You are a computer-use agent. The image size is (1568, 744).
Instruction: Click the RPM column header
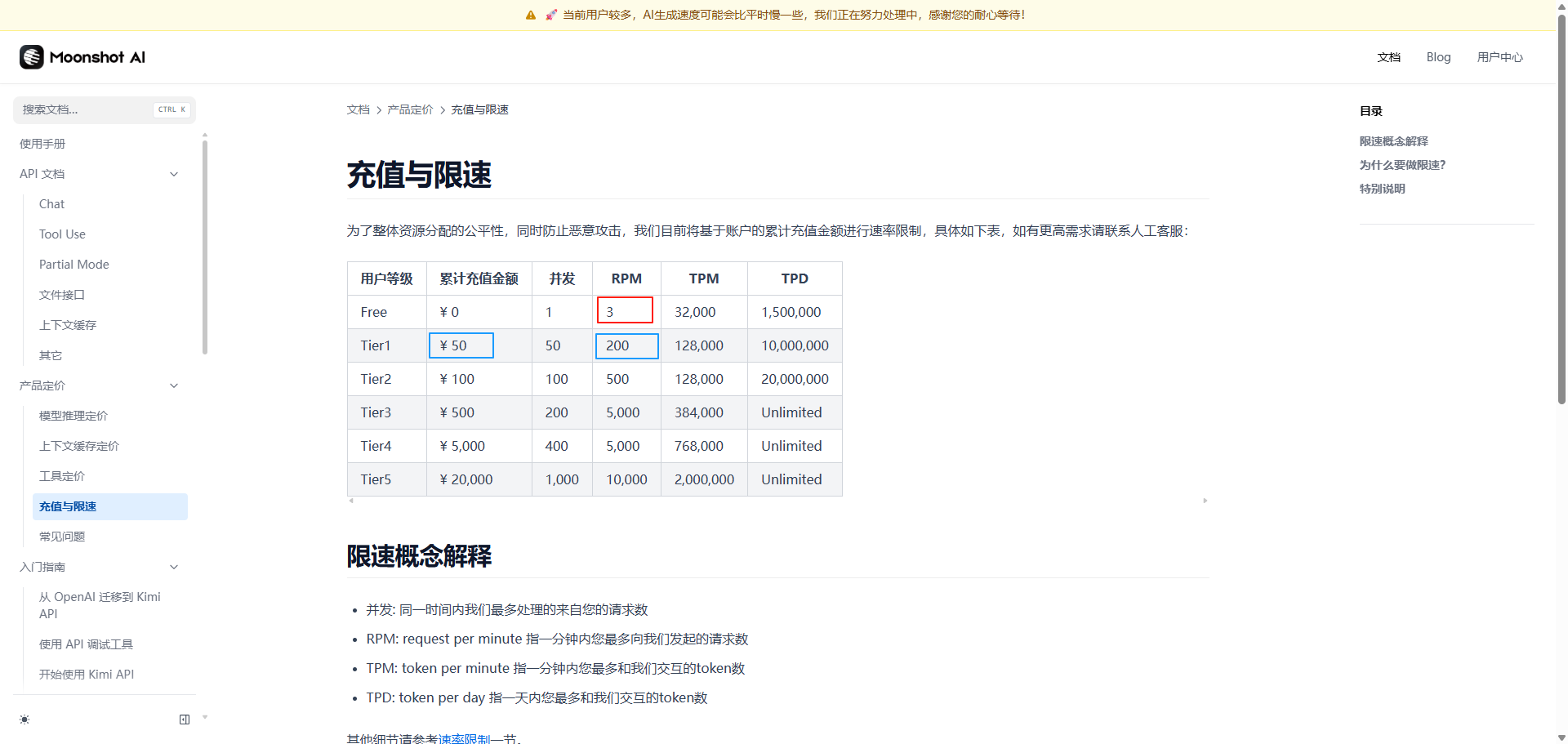click(x=626, y=278)
